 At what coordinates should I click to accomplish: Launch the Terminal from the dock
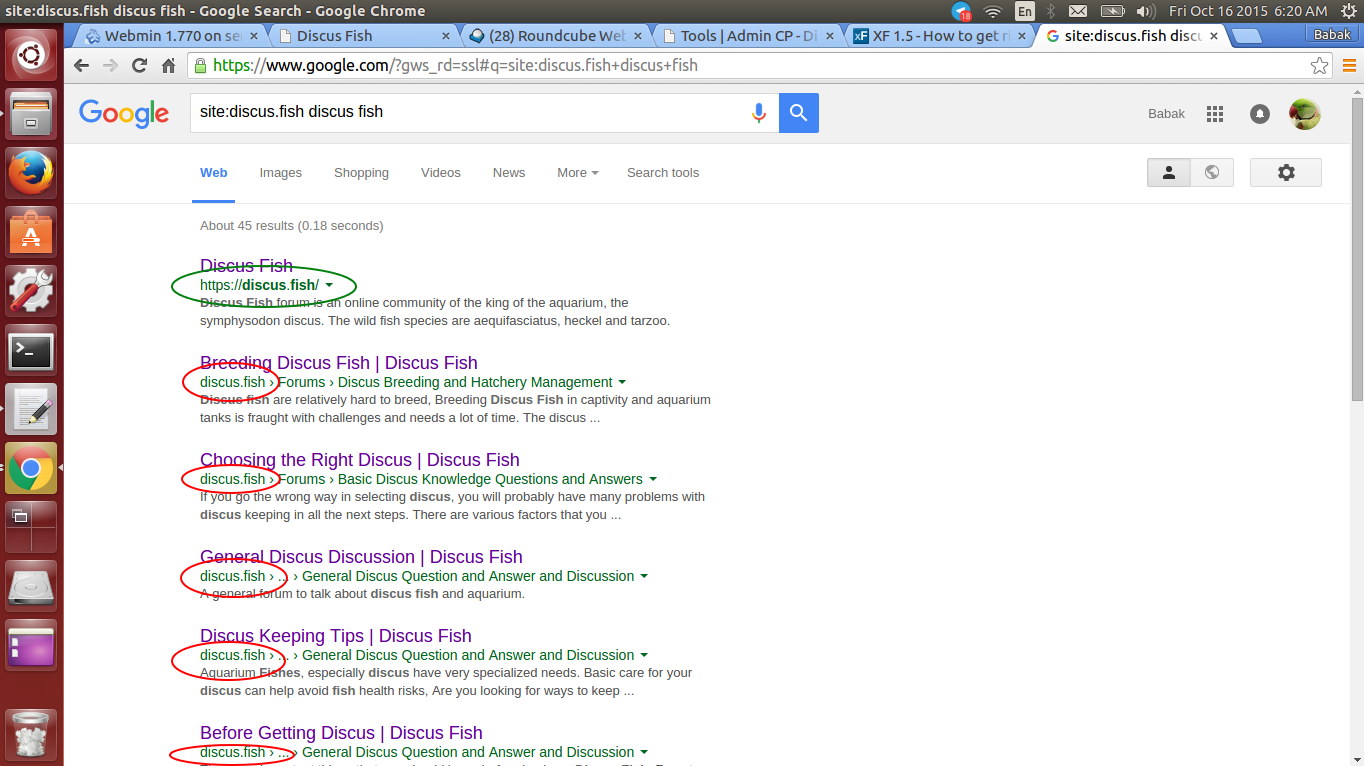[31, 350]
